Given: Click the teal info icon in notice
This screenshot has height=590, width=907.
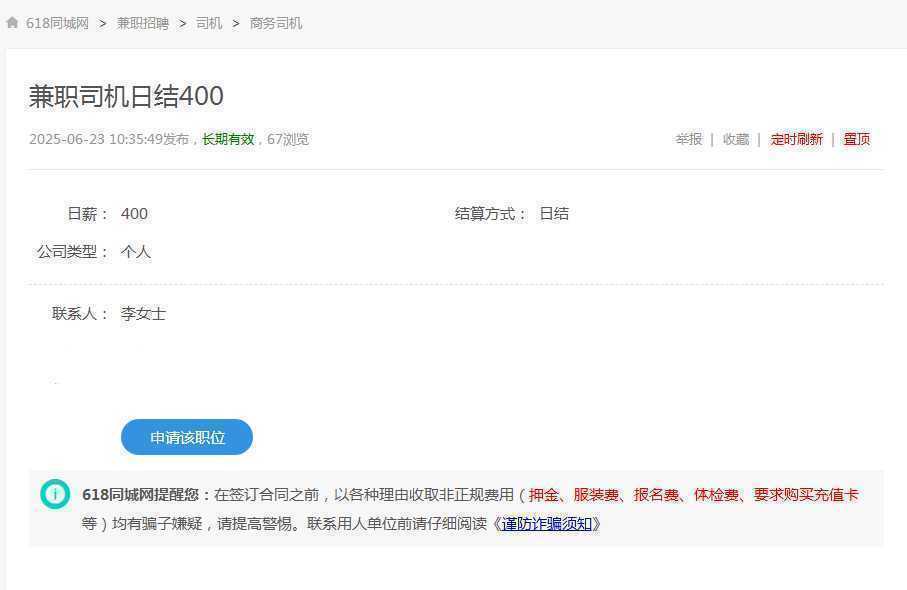Looking at the screenshot, I should click(x=55, y=494).
